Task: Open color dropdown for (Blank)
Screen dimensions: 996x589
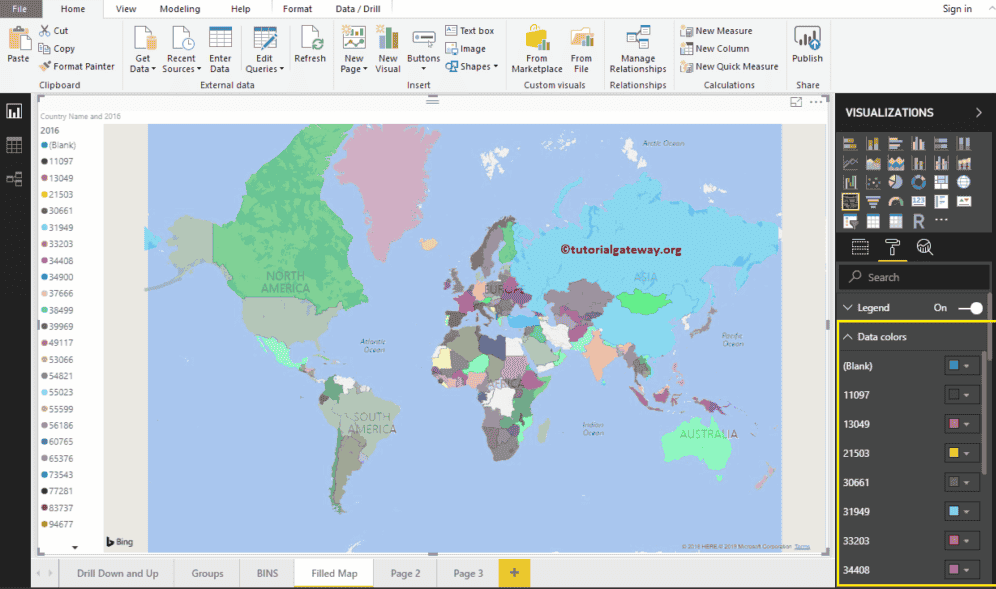Action: point(966,366)
